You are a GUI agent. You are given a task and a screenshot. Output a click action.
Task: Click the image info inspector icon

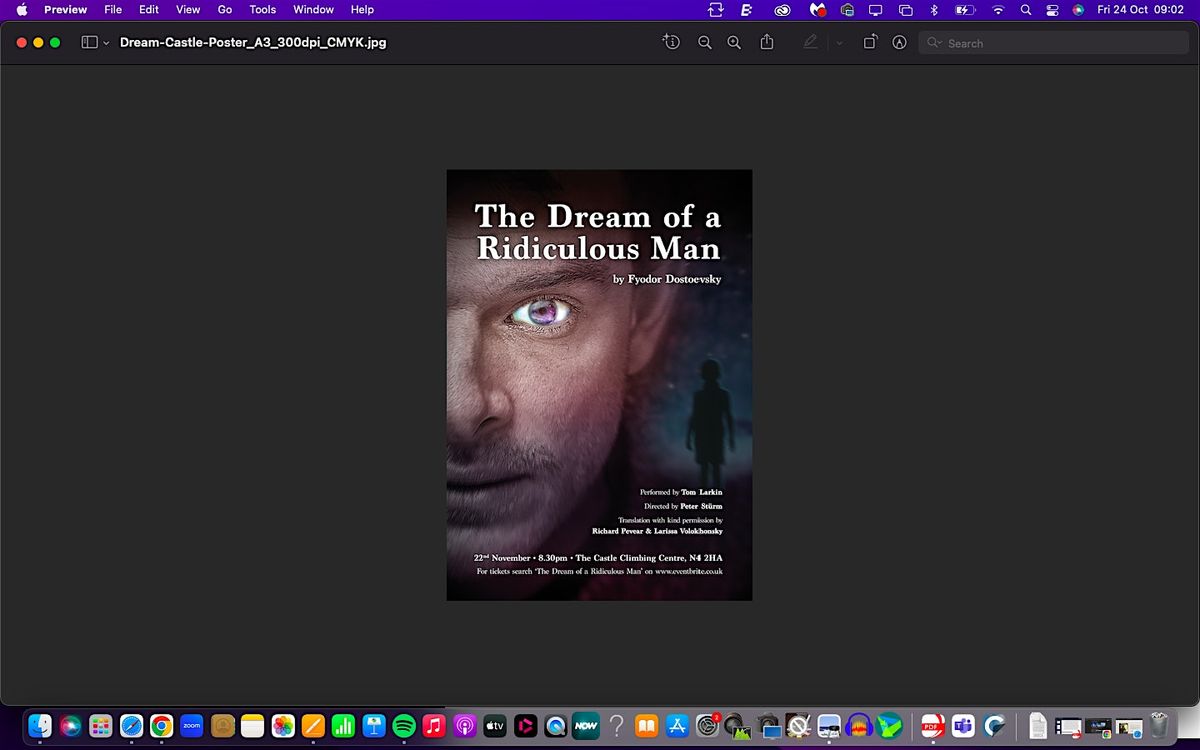(x=671, y=42)
